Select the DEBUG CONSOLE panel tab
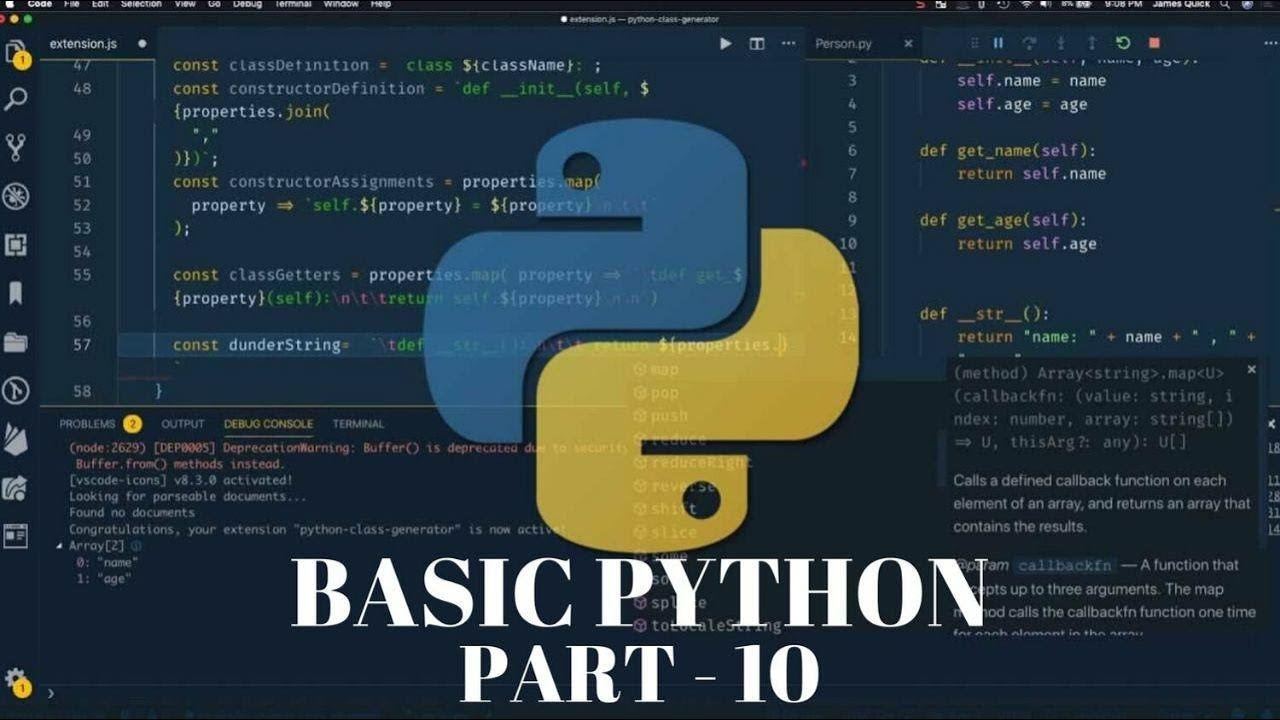This screenshot has width=1280, height=720. click(x=268, y=424)
